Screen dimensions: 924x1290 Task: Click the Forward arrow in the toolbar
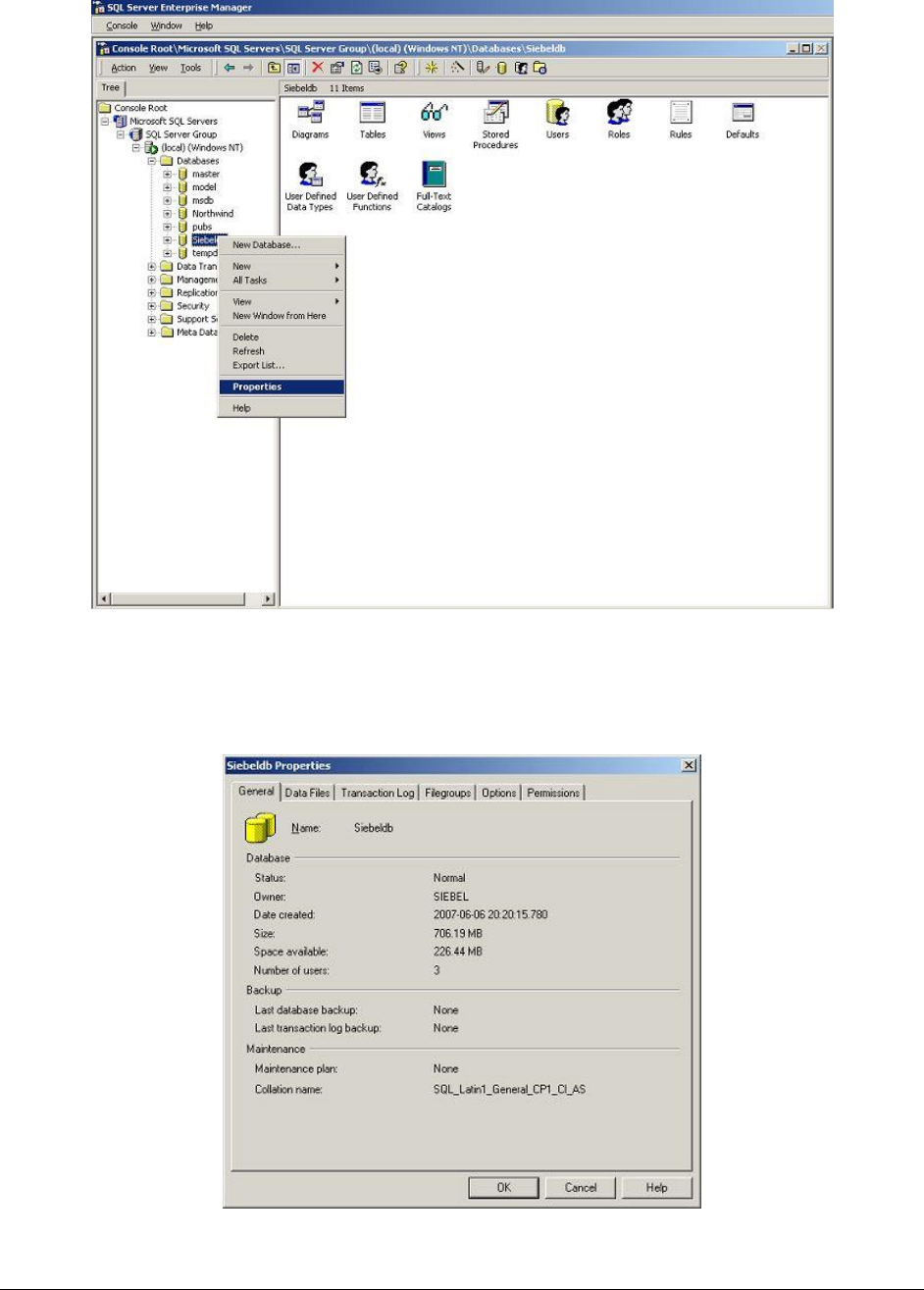(248, 68)
